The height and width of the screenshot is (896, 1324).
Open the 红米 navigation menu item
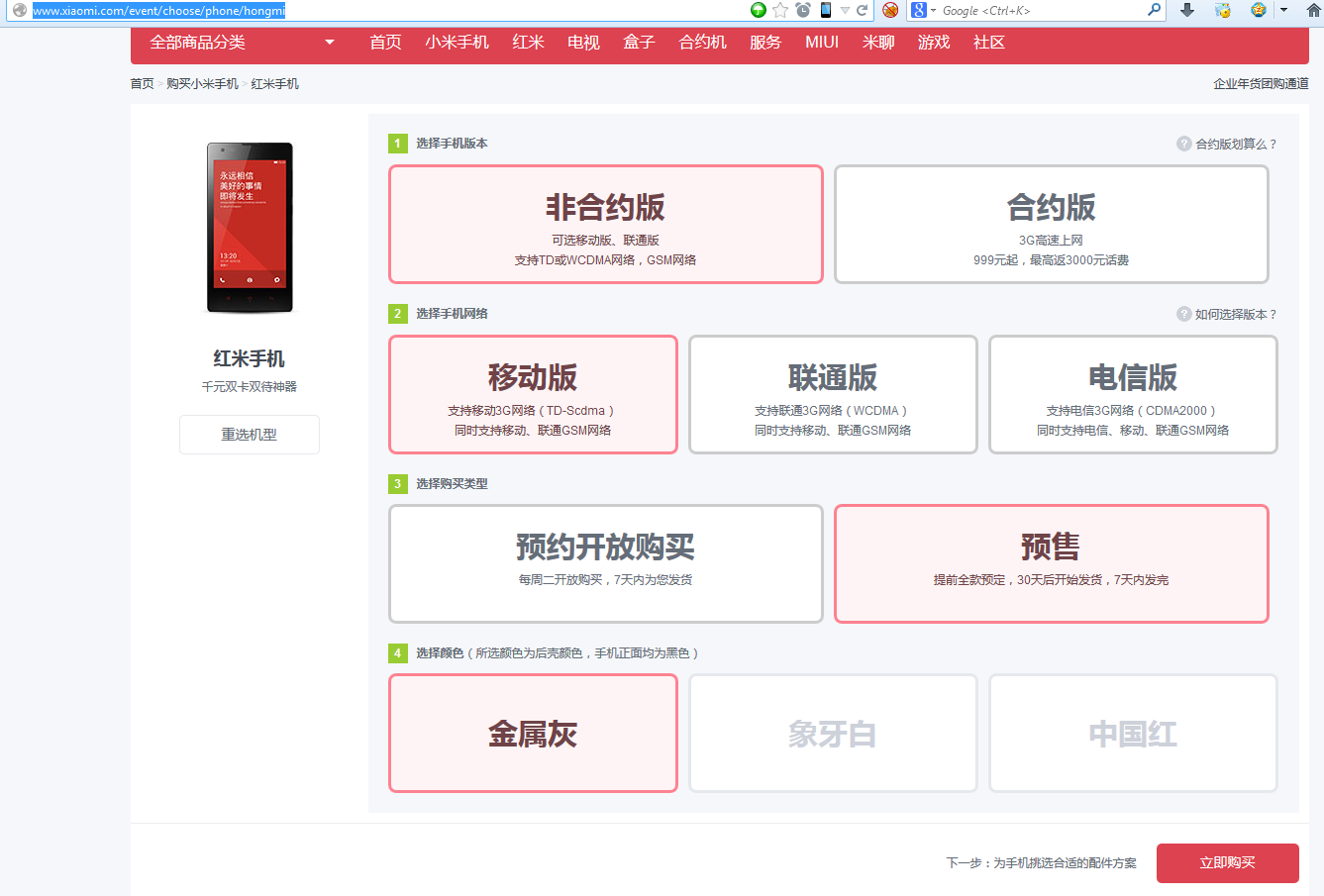(529, 43)
